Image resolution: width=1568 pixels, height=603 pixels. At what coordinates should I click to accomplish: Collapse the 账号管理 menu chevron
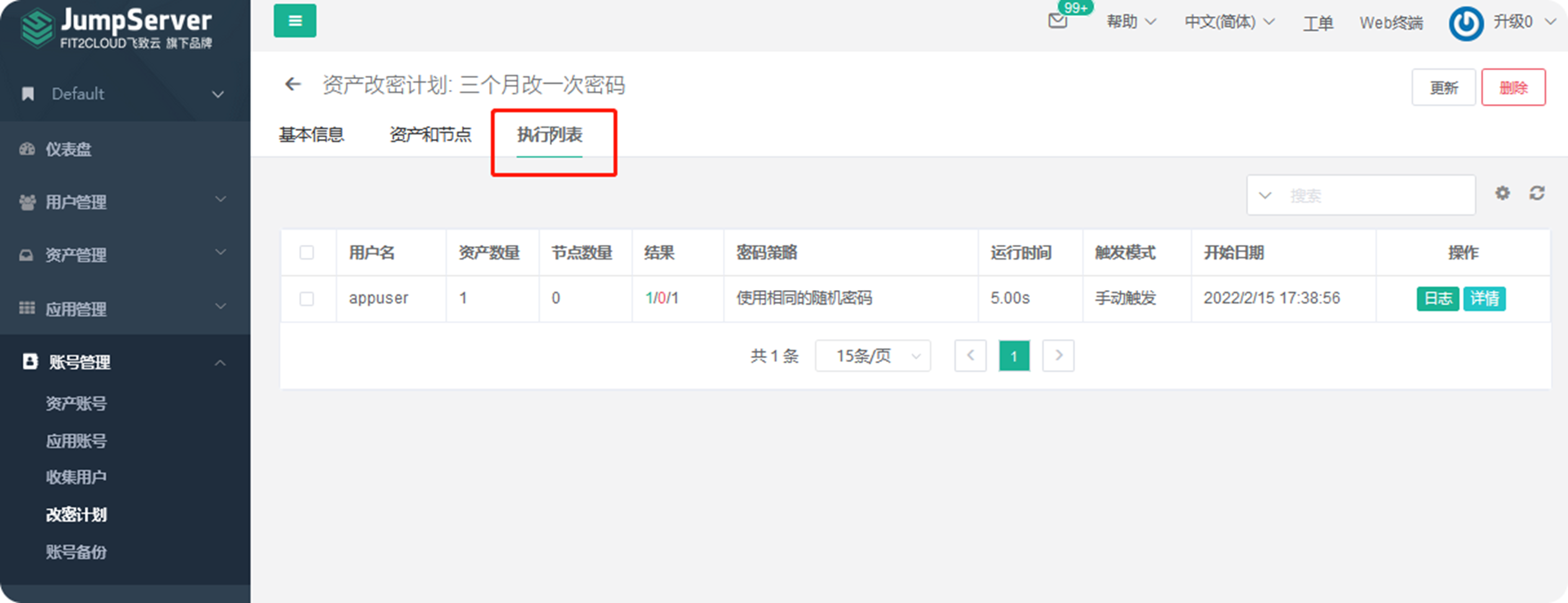(x=219, y=363)
